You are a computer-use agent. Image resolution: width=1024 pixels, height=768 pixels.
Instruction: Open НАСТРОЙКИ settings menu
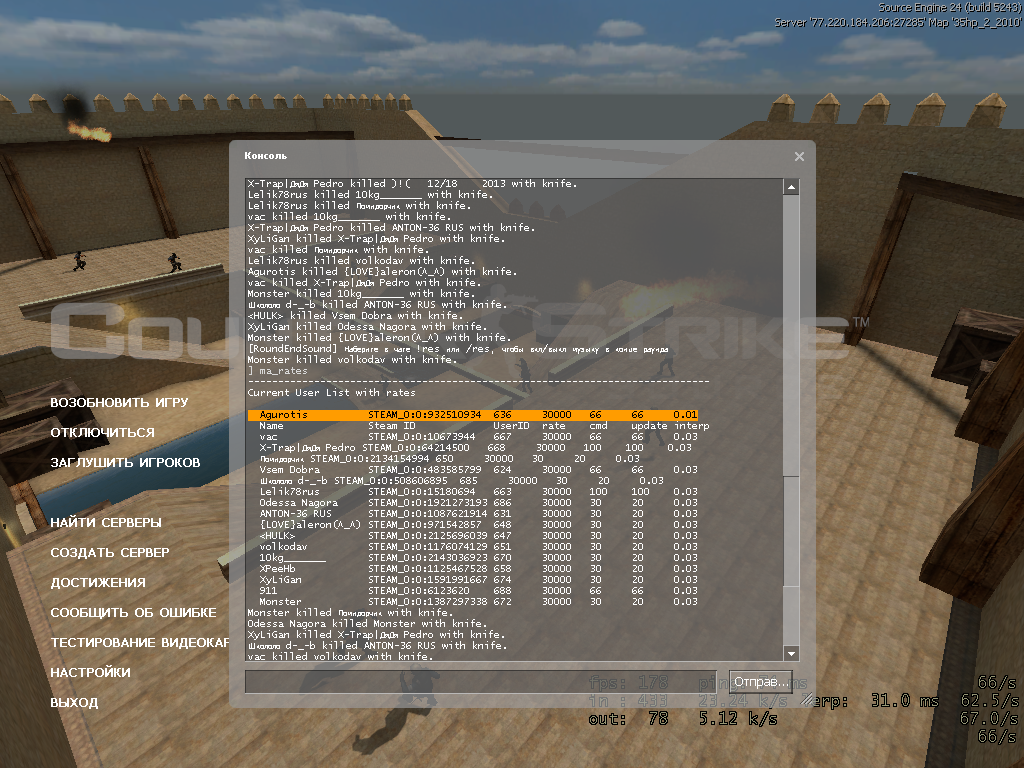[x=90, y=673]
